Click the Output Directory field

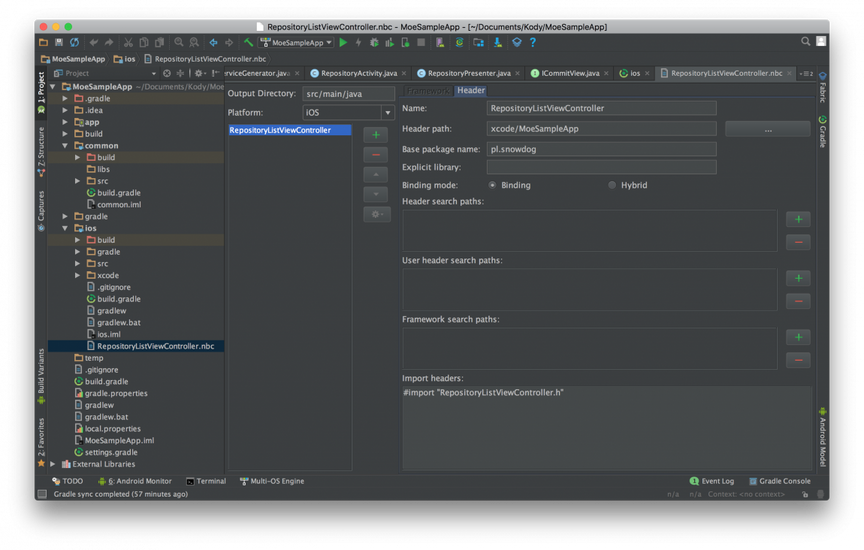348,94
